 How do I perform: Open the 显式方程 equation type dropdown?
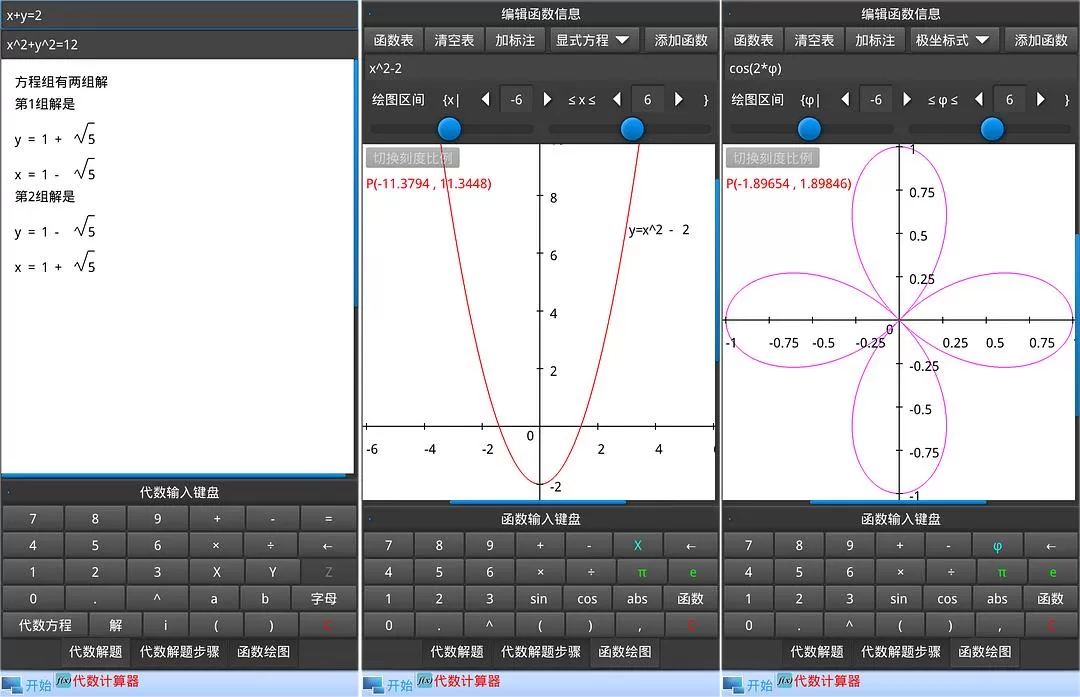[x=593, y=41]
